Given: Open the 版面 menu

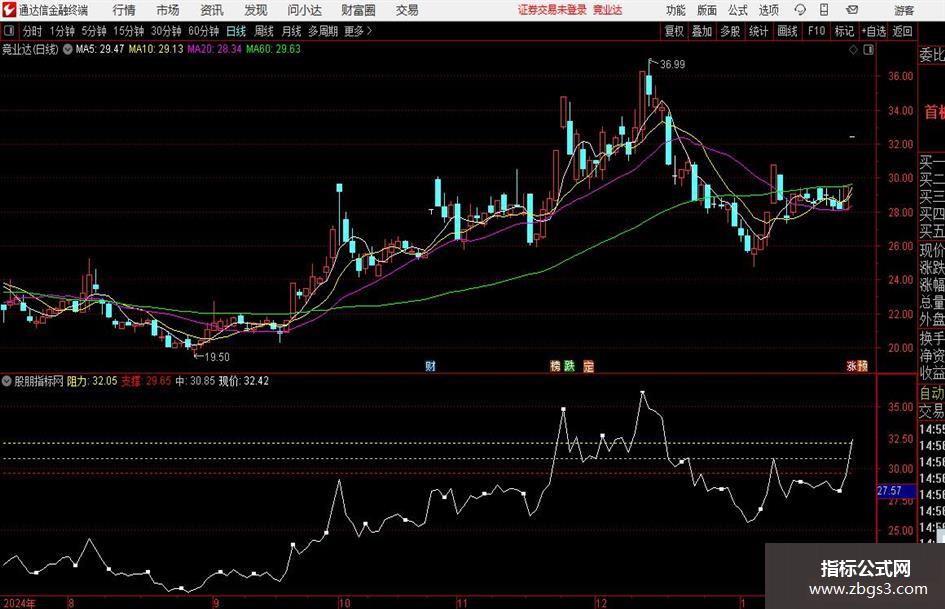Looking at the screenshot, I should pos(706,10).
